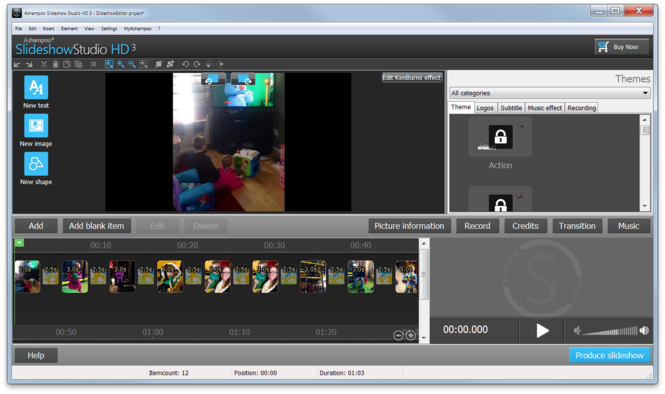Click the Add button
The width and height of the screenshot is (665, 394).
point(36,226)
